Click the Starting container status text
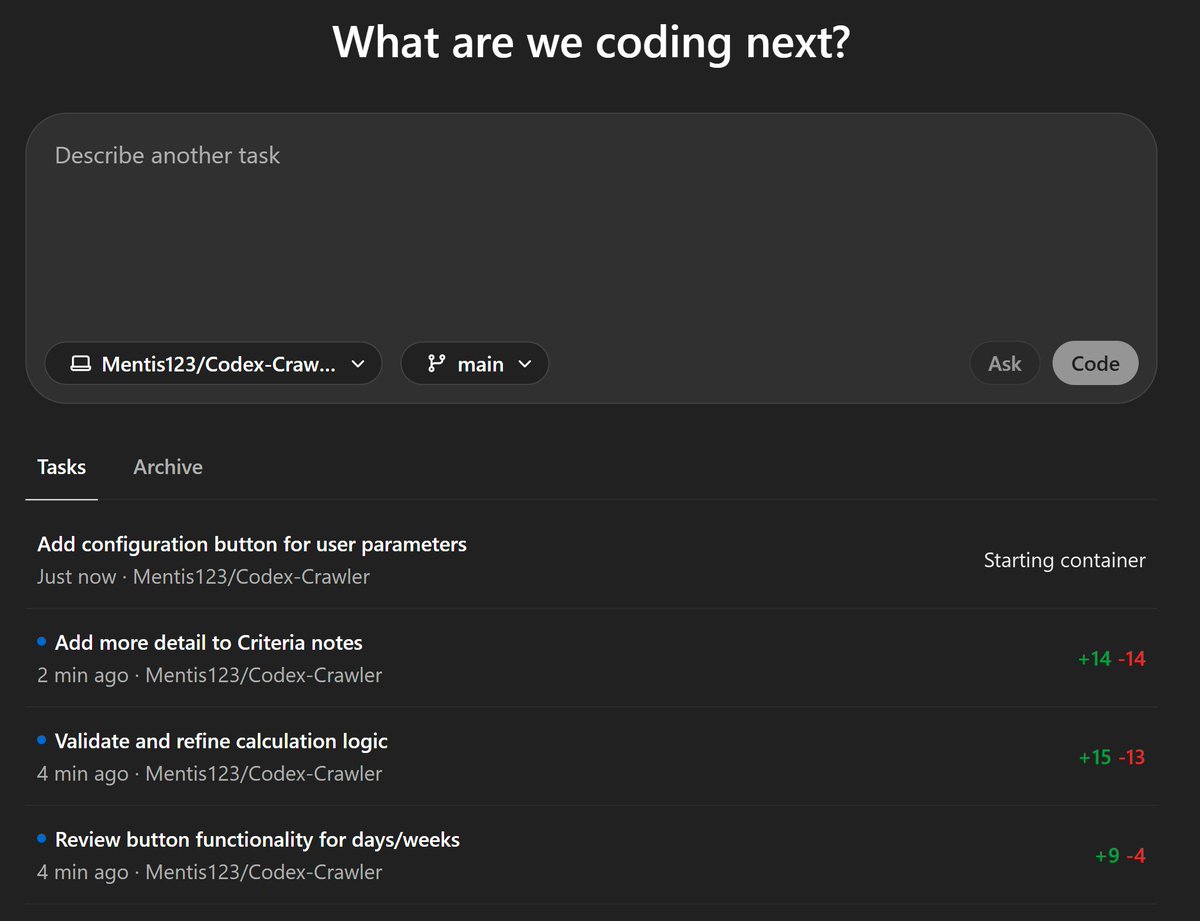Viewport: 1200px width, 921px height. [1065, 561]
